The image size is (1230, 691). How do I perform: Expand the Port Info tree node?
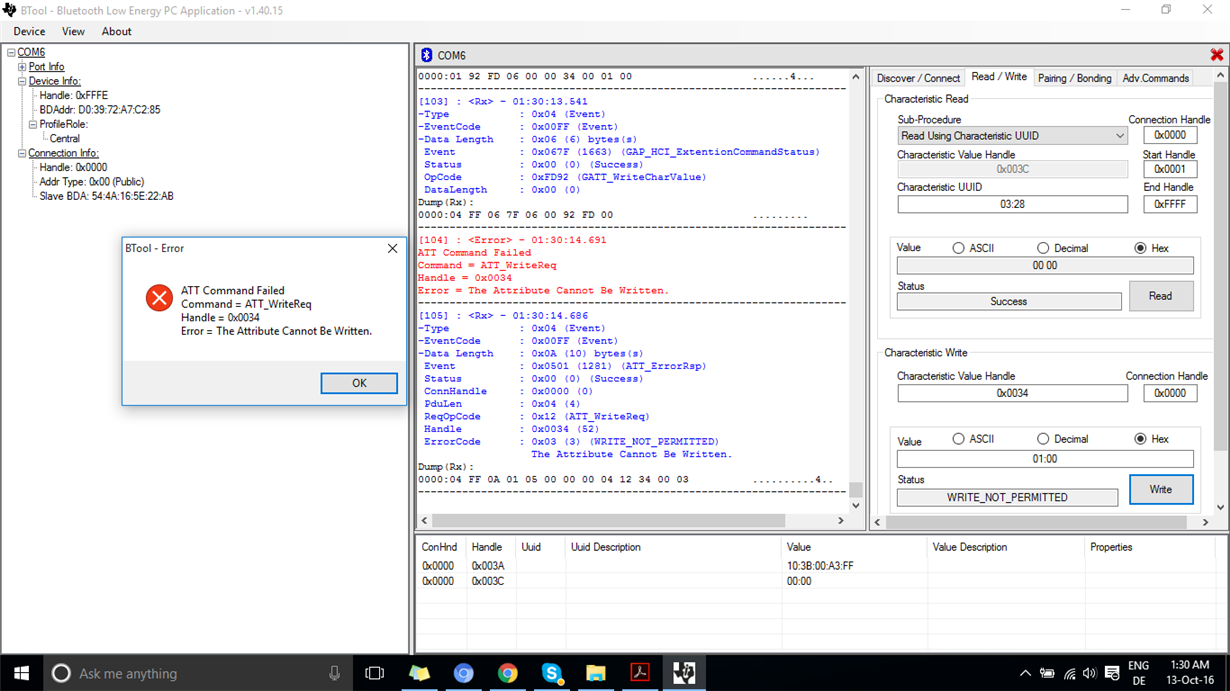tap(22, 67)
